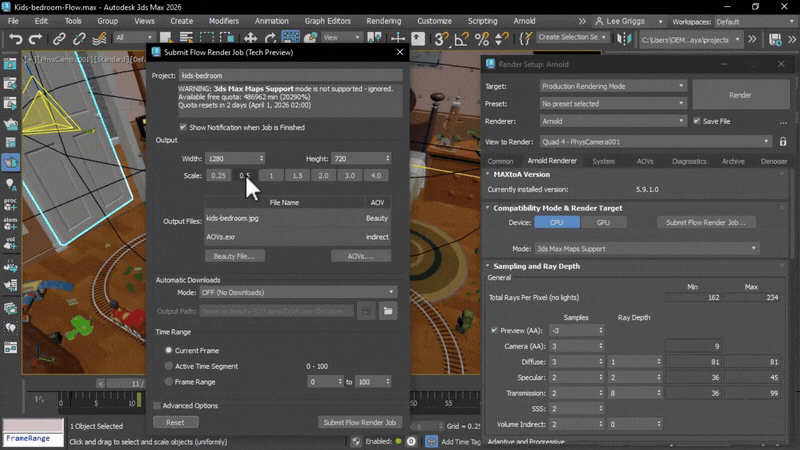Click the teapot render icon in left sidebar
The height and width of the screenshot is (450, 800).
[x=10, y=124]
